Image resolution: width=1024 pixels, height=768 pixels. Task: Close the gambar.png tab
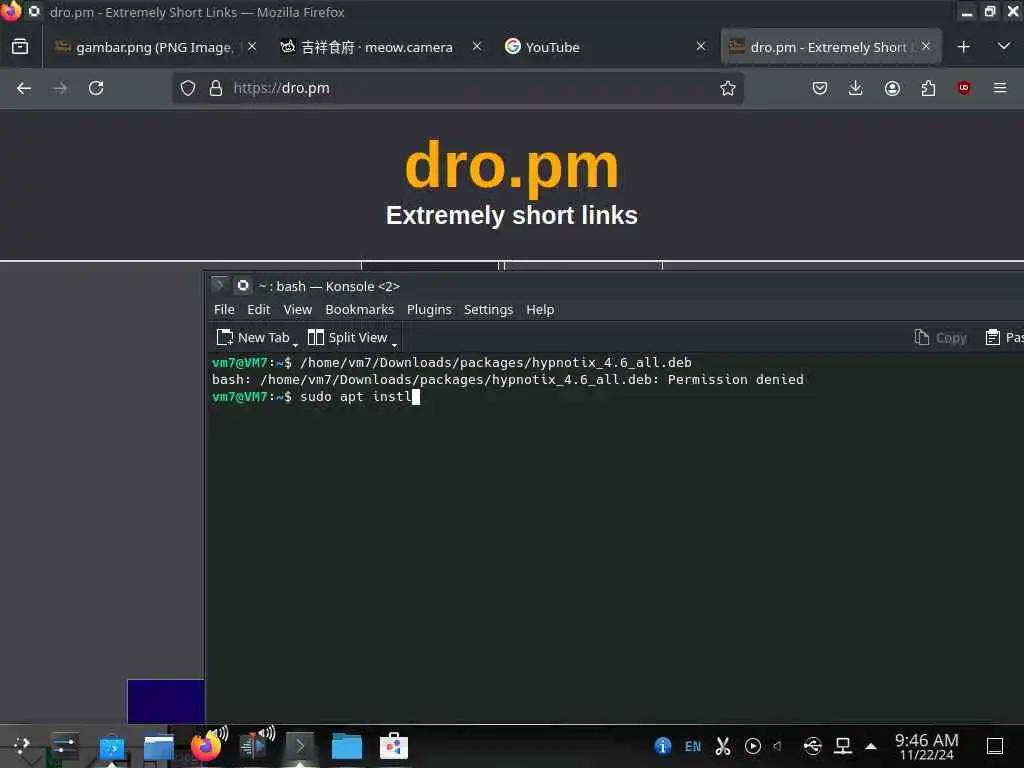(251, 46)
